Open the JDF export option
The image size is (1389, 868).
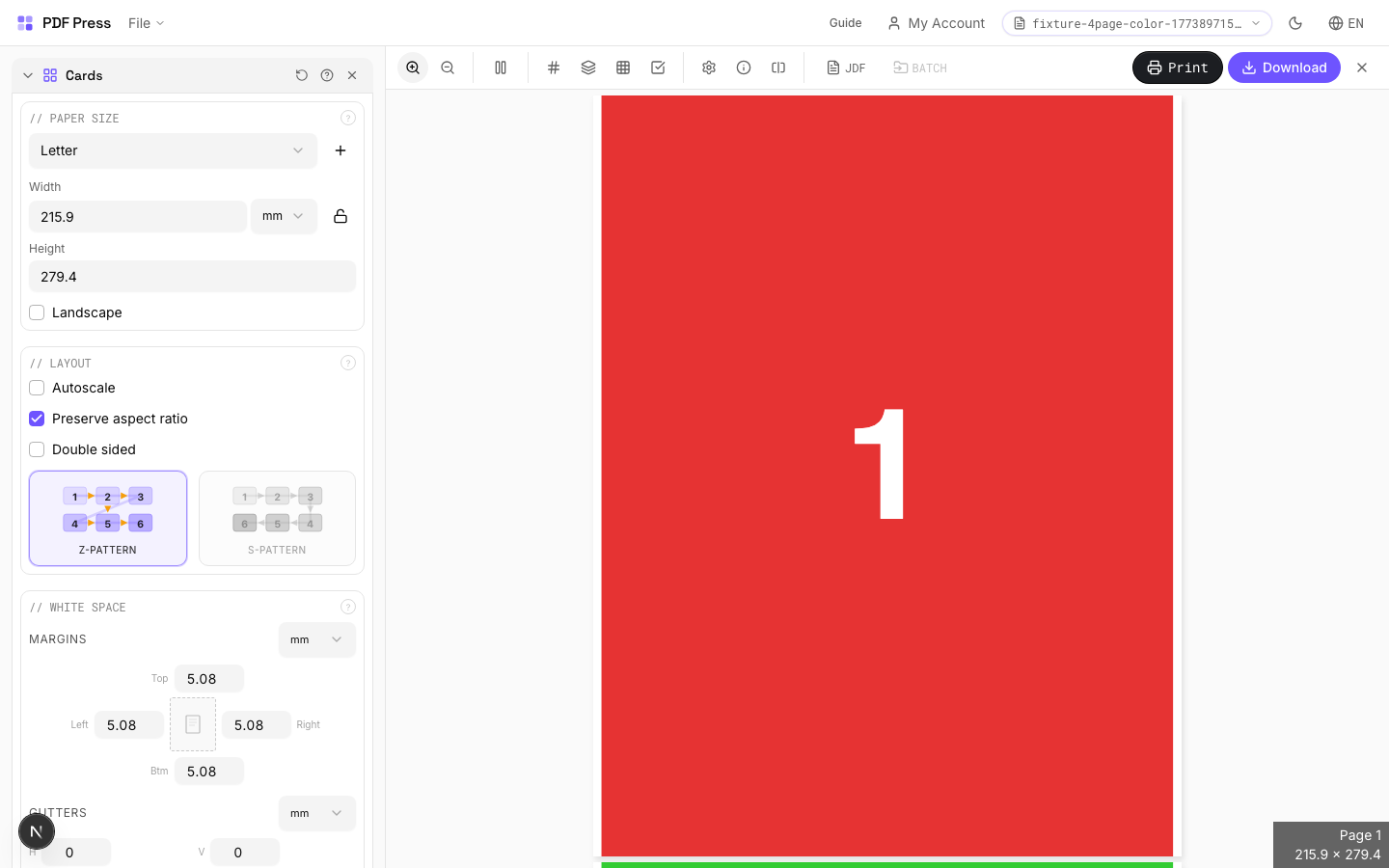pyautogui.click(x=846, y=68)
